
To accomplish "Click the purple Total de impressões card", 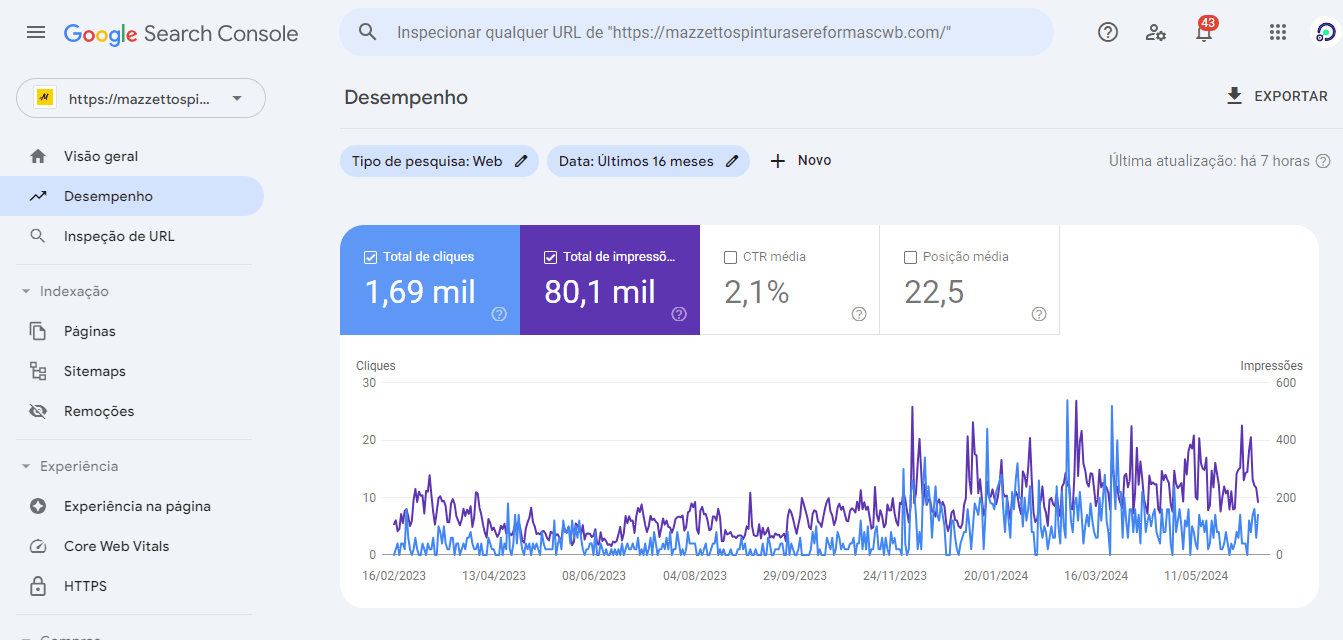I will pos(609,280).
